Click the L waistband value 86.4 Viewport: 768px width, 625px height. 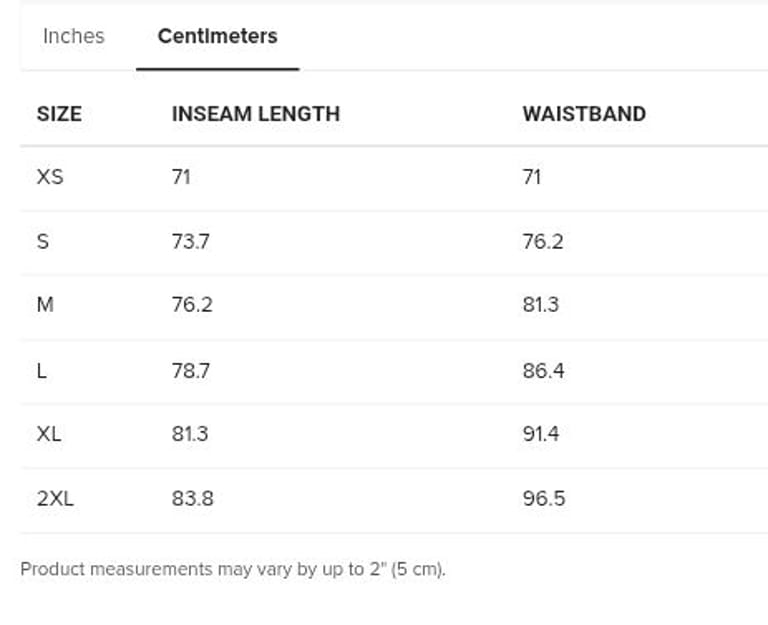[543, 371]
